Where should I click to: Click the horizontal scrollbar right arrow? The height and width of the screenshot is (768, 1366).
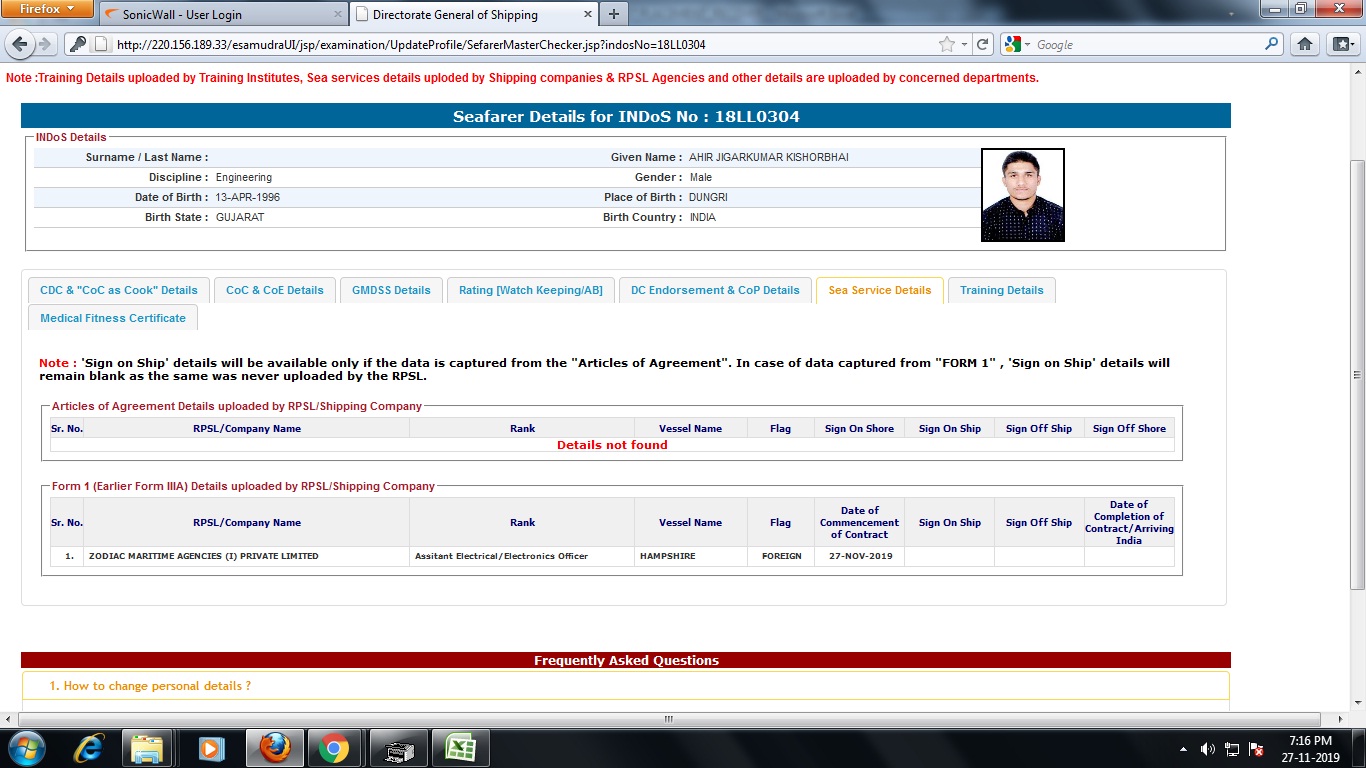click(x=1340, y=719)
